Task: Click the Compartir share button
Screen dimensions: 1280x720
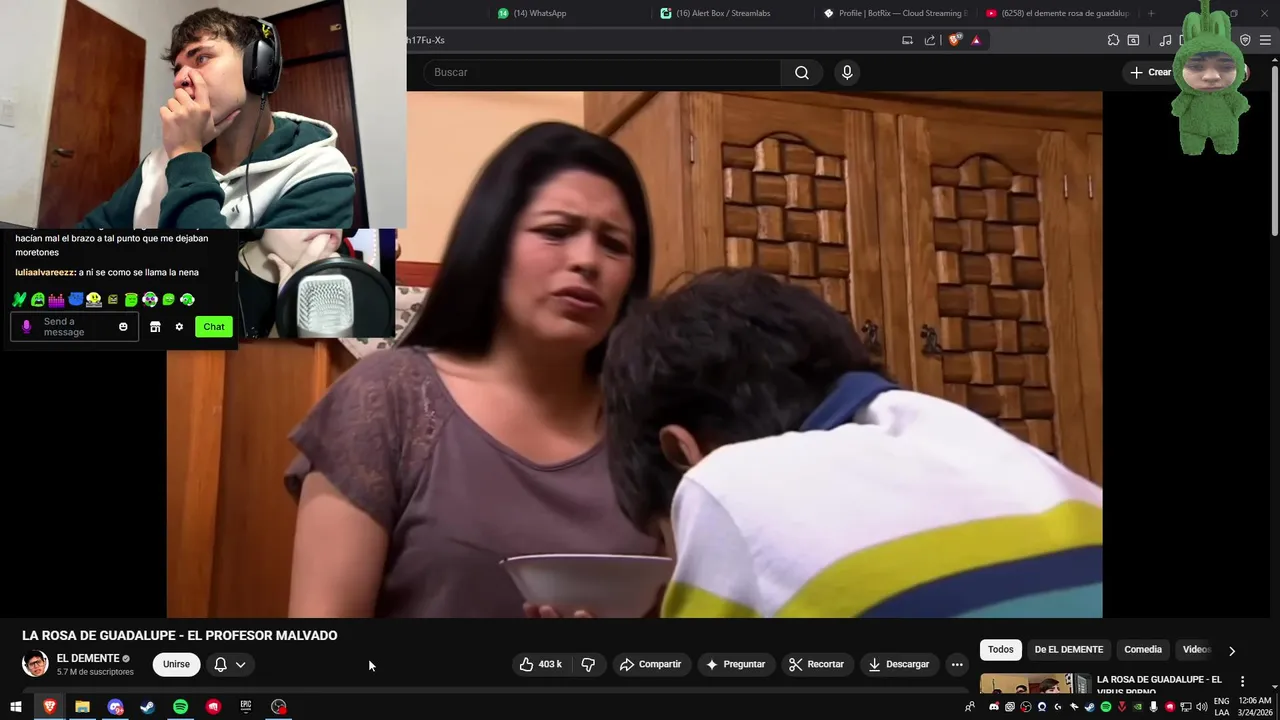Action: pos(650,664)
